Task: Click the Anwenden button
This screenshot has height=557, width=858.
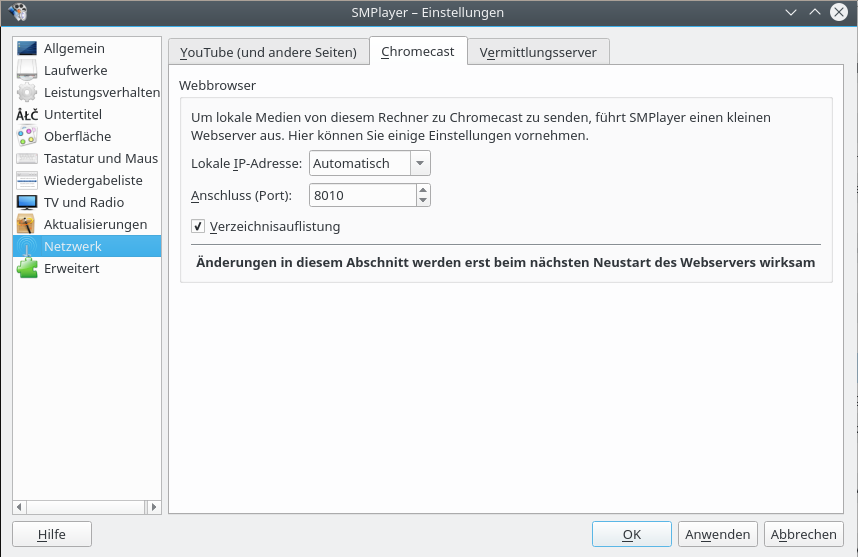Action: click(717, 535)
